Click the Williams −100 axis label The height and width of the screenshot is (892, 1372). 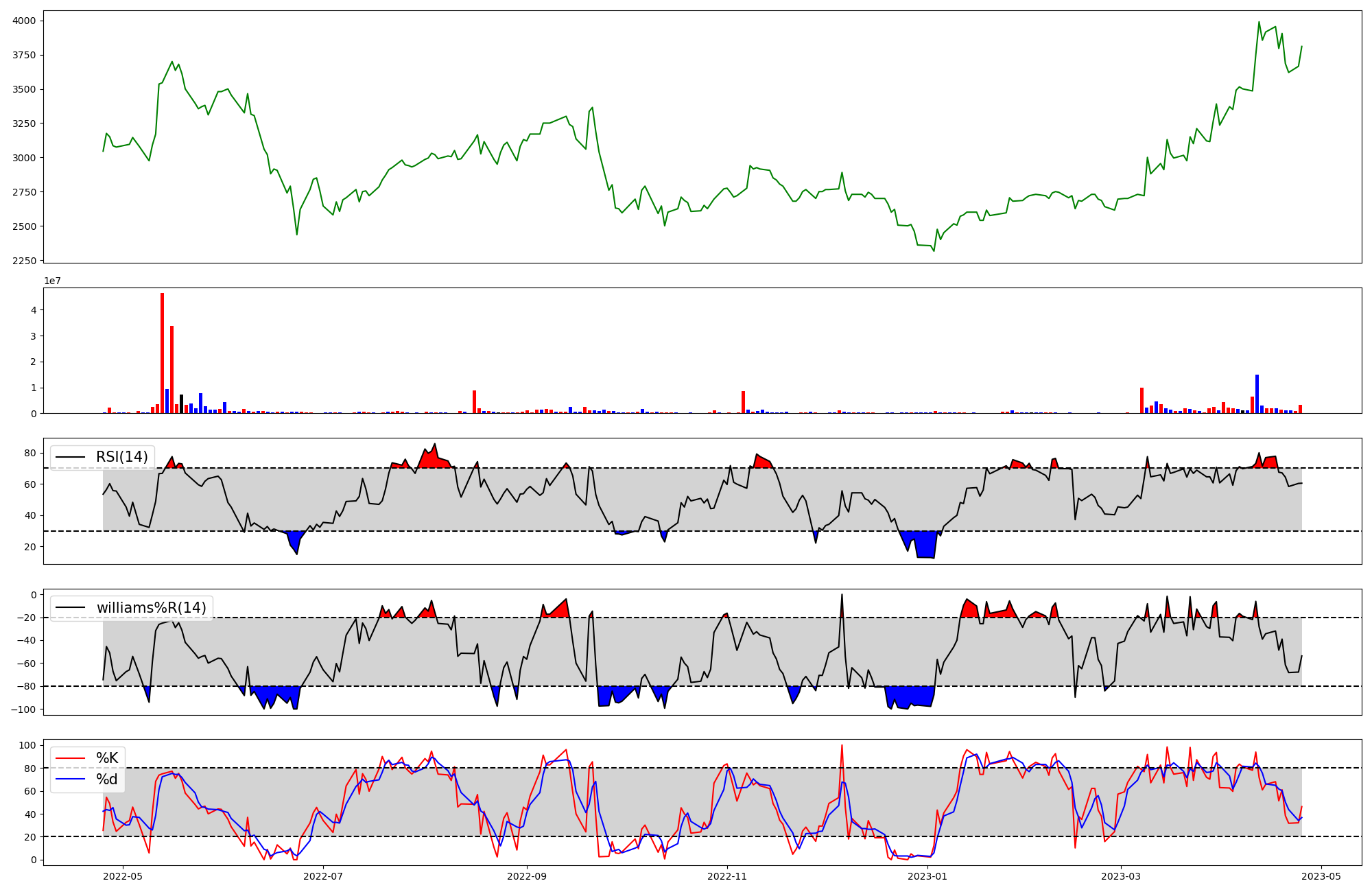(x=25, y=709)
